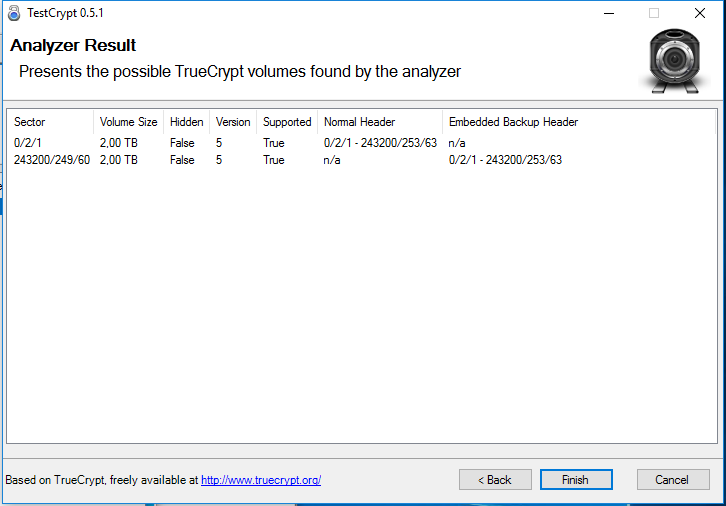Click Hidden value False in 243200/249/60 row

coord(182,160)
